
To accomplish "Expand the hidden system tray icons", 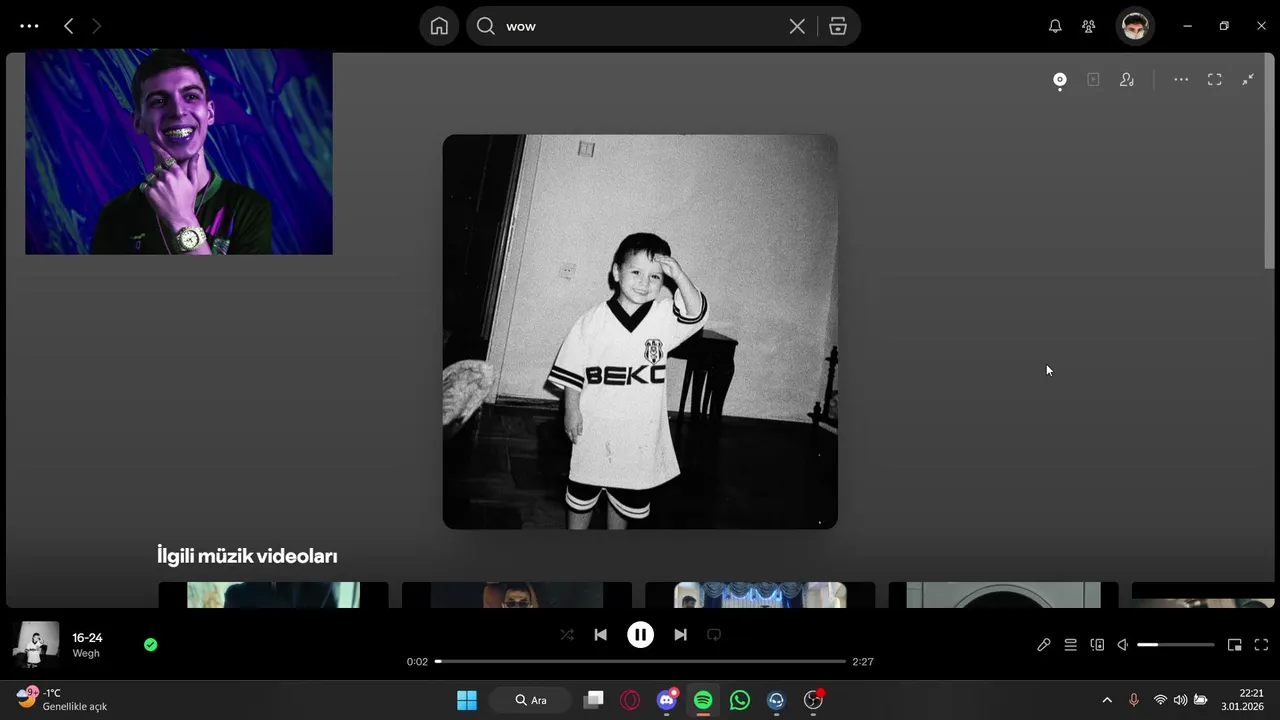I will (1107, 700).
